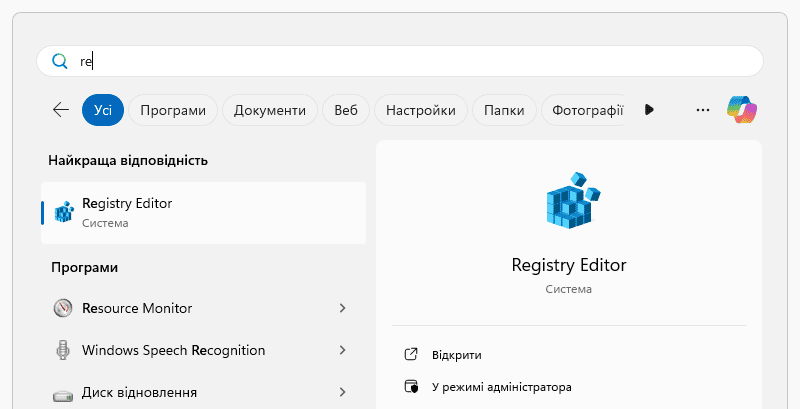Image resolution: width=800 pixels, height=409 pixels.
Task: Click the small Registry Editor icon in best match
Action: [x=64, y=212]
